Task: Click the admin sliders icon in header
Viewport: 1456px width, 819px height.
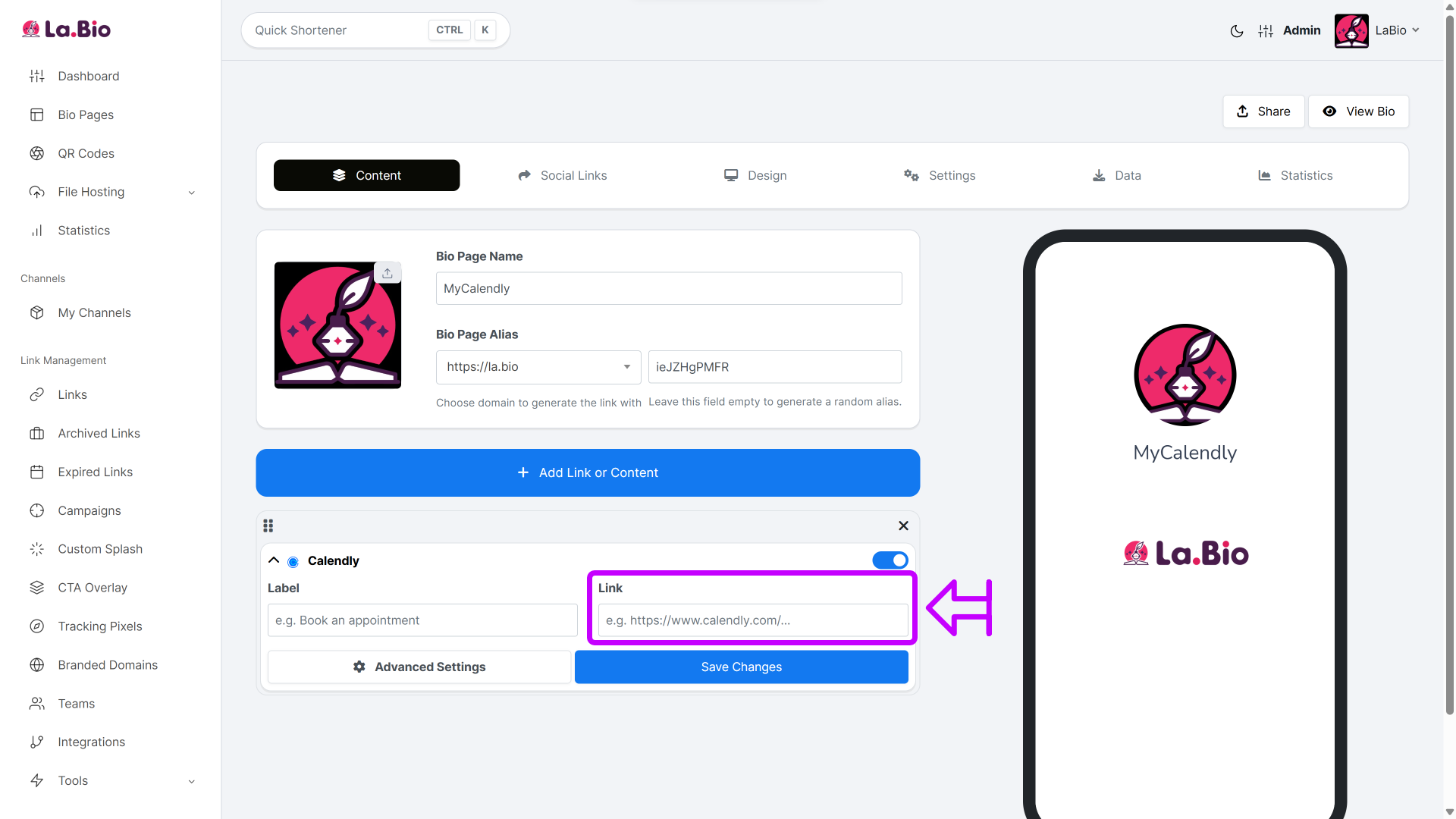Action: 1266,31
